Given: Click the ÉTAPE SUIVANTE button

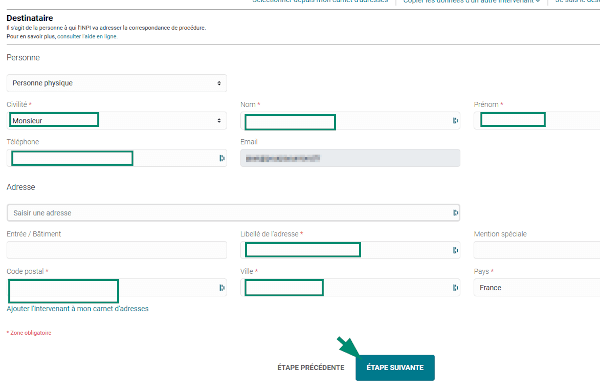Looking at the screenshot, I should pyautogui.click(x=395, y=368).
